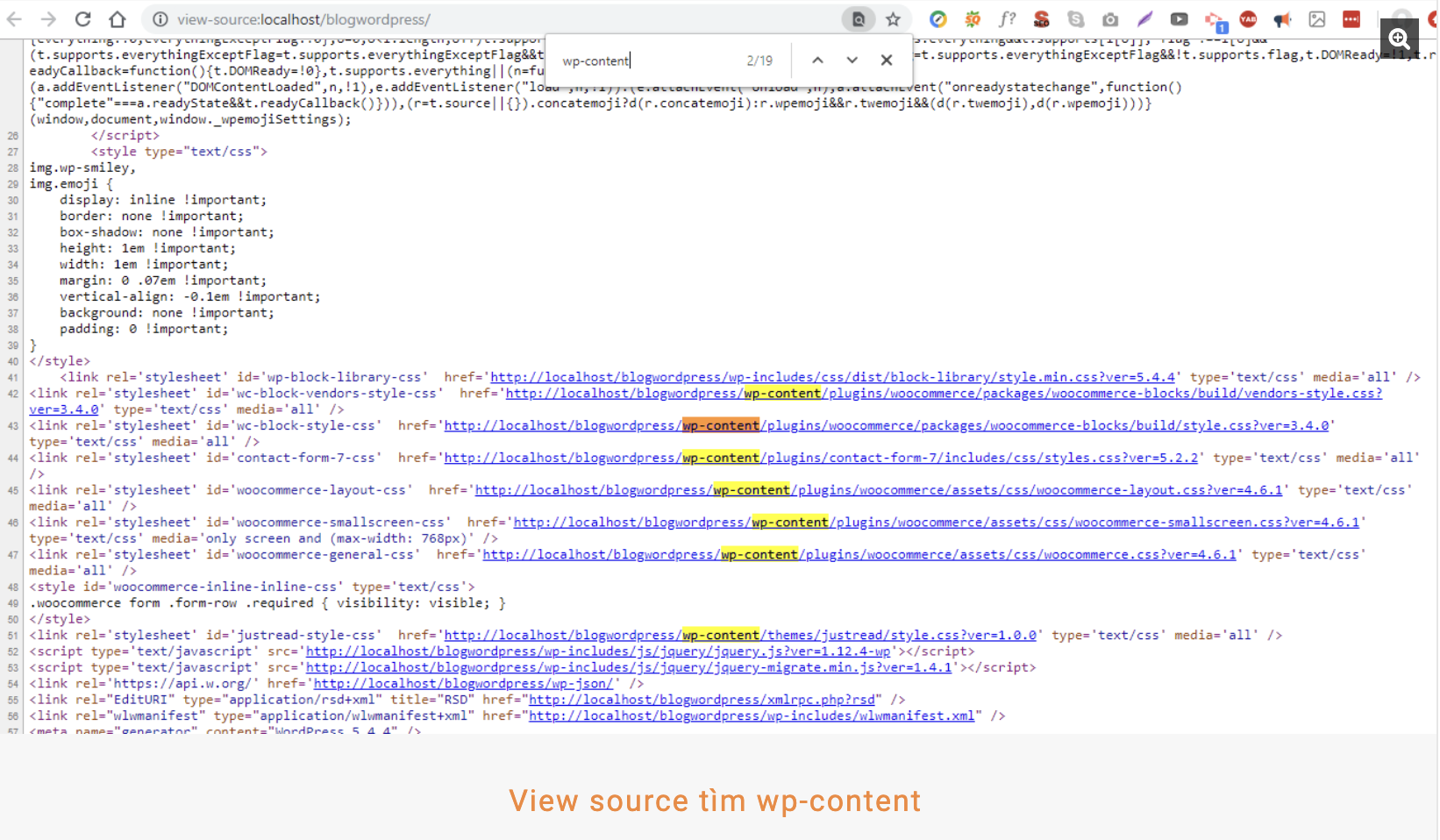Click the 'padding: 0 !important;' line
This screenshot has height=840, width=1440.
144,329
